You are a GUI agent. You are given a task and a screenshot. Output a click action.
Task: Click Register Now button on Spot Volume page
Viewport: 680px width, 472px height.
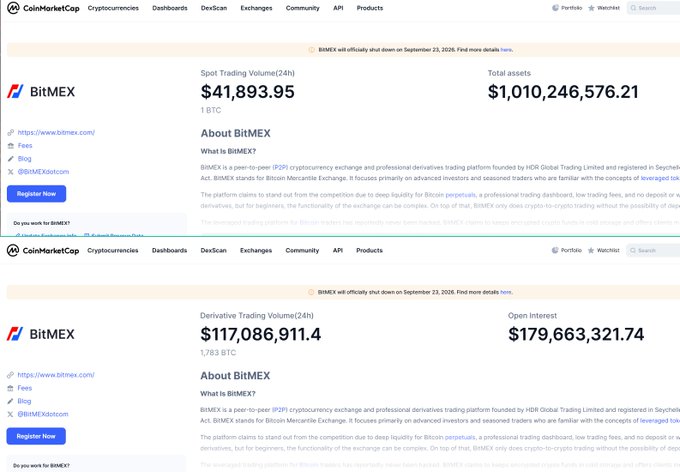(36, 194)
